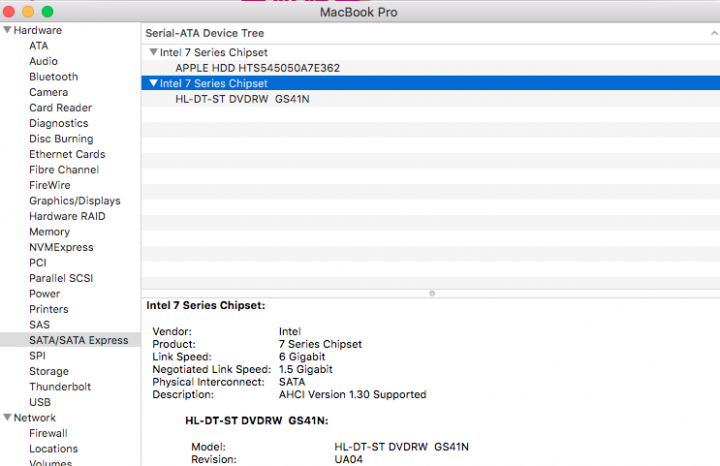The width and height of the screenshot is (720, 466).
Task: Select the Hardware category label
Action: click(x=37, y=30)
